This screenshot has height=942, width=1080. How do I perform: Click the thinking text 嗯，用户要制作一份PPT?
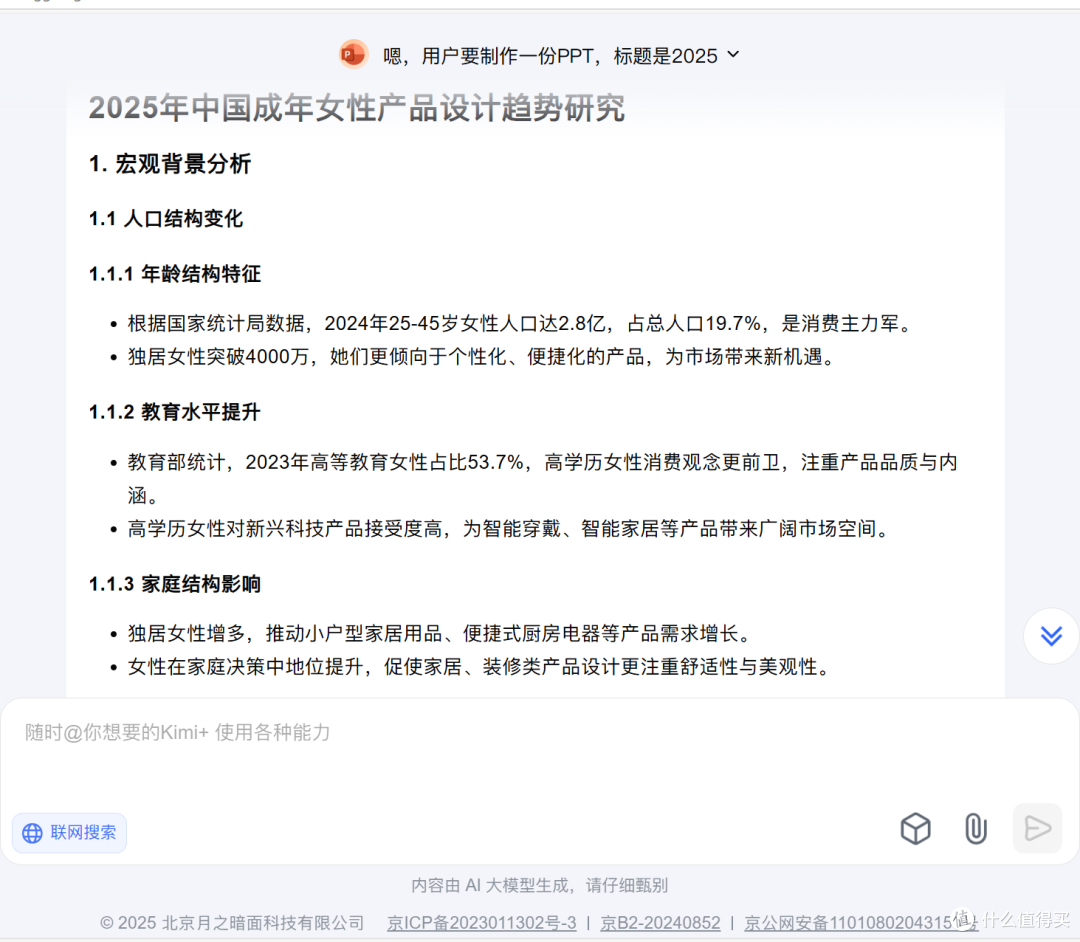(x=550, y=56)
